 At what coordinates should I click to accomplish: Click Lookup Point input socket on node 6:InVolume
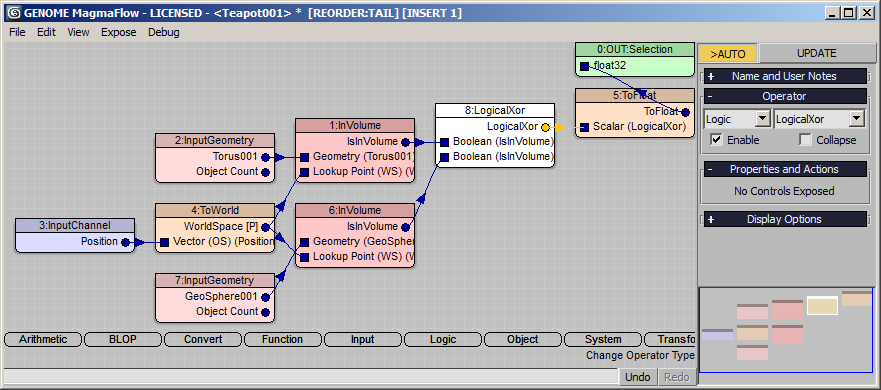304,257
